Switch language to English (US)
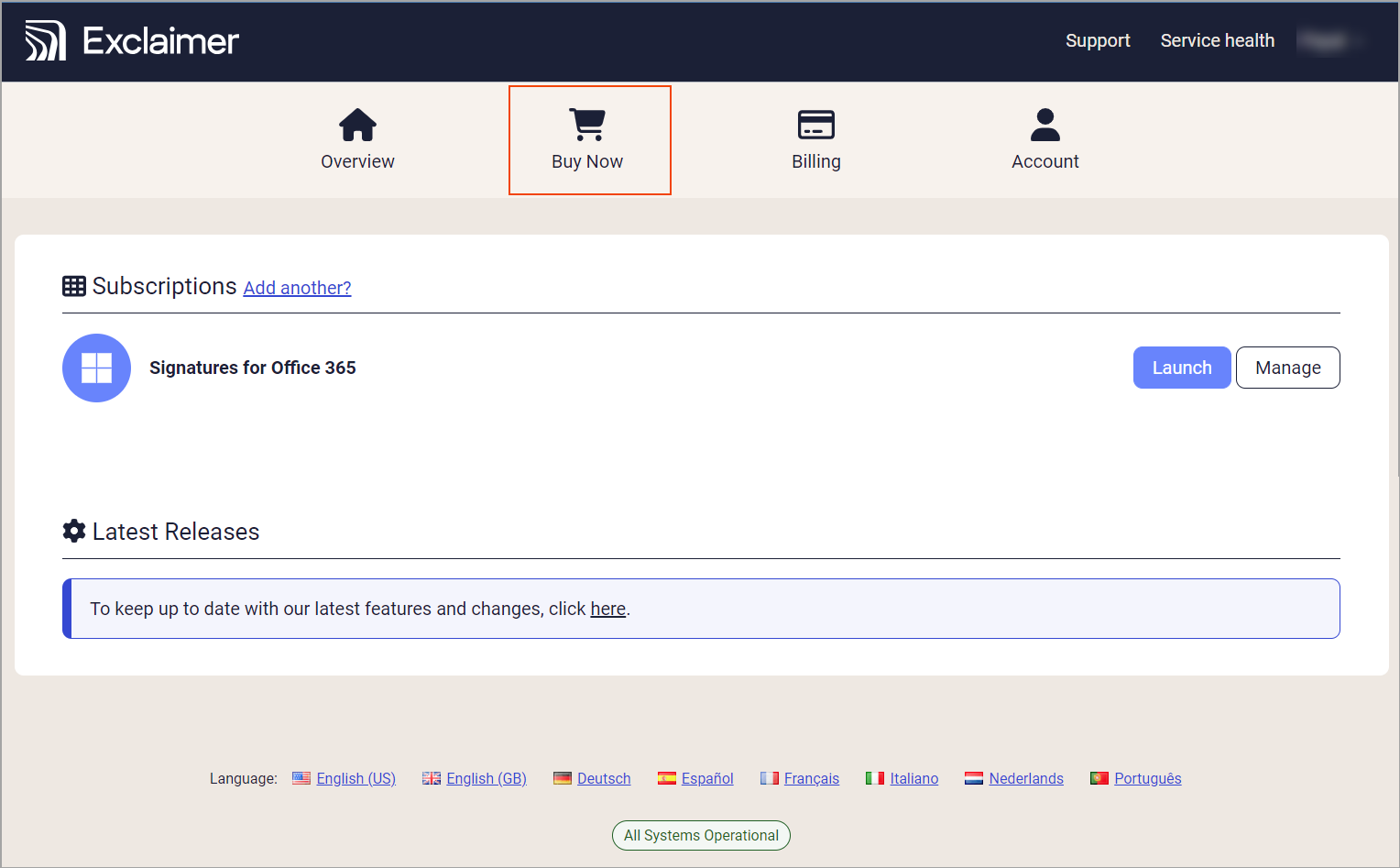The height and width of the screenshot is (868, 1400). (355, 778)
